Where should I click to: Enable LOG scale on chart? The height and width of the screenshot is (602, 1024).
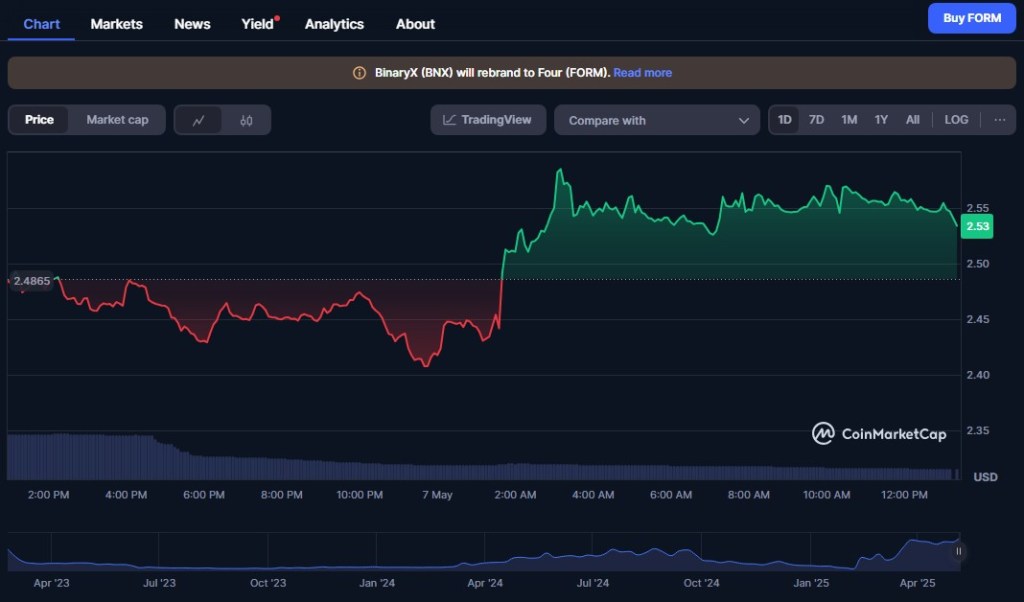[956, 120]
